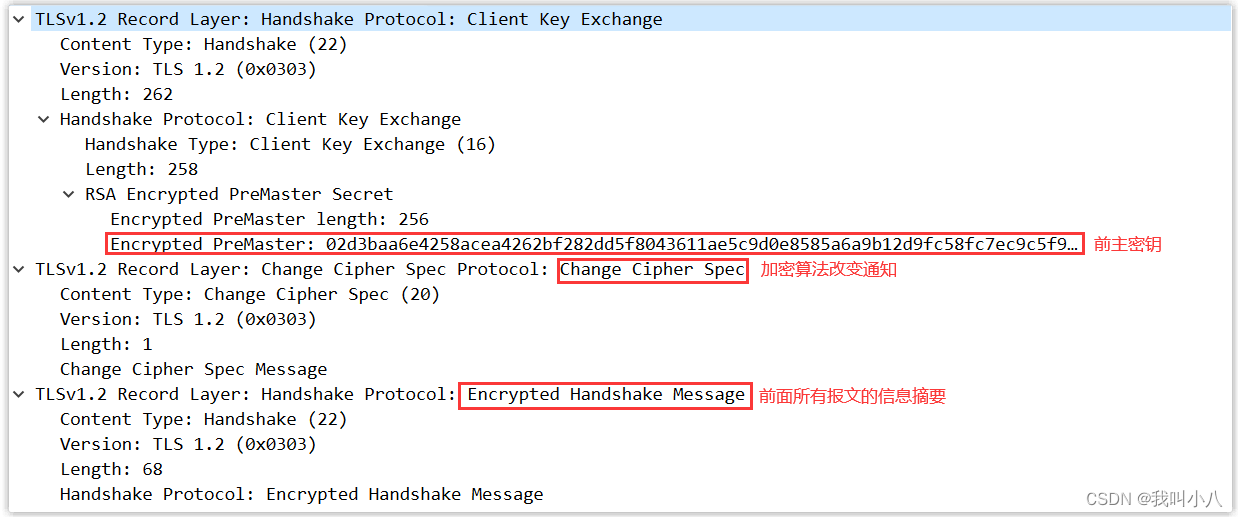Select the Length: 258 field
The height and width of the screenshot is (517, 1238).
pos(141,169)
